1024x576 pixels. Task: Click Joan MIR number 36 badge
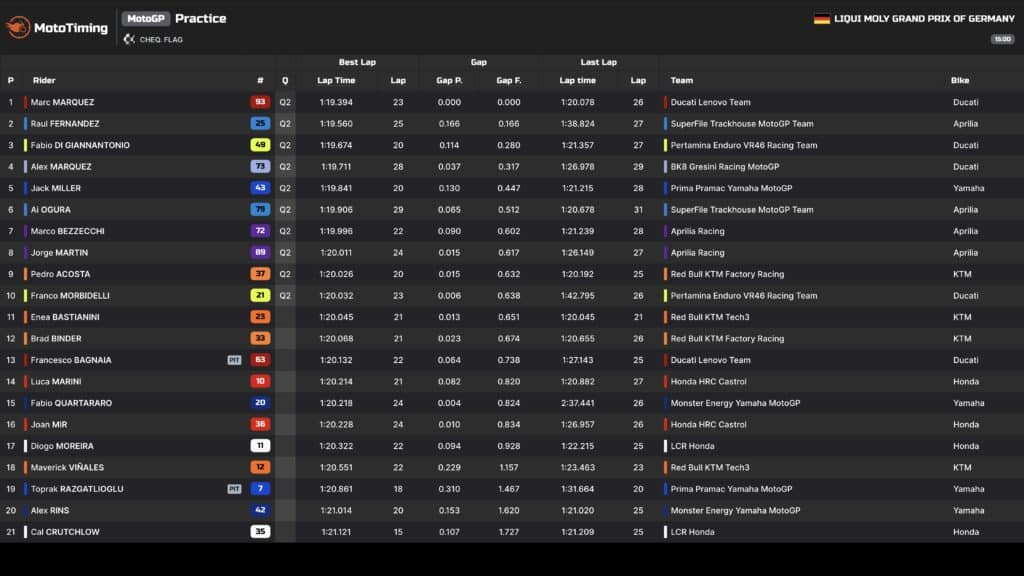click(x=260, y=424)
